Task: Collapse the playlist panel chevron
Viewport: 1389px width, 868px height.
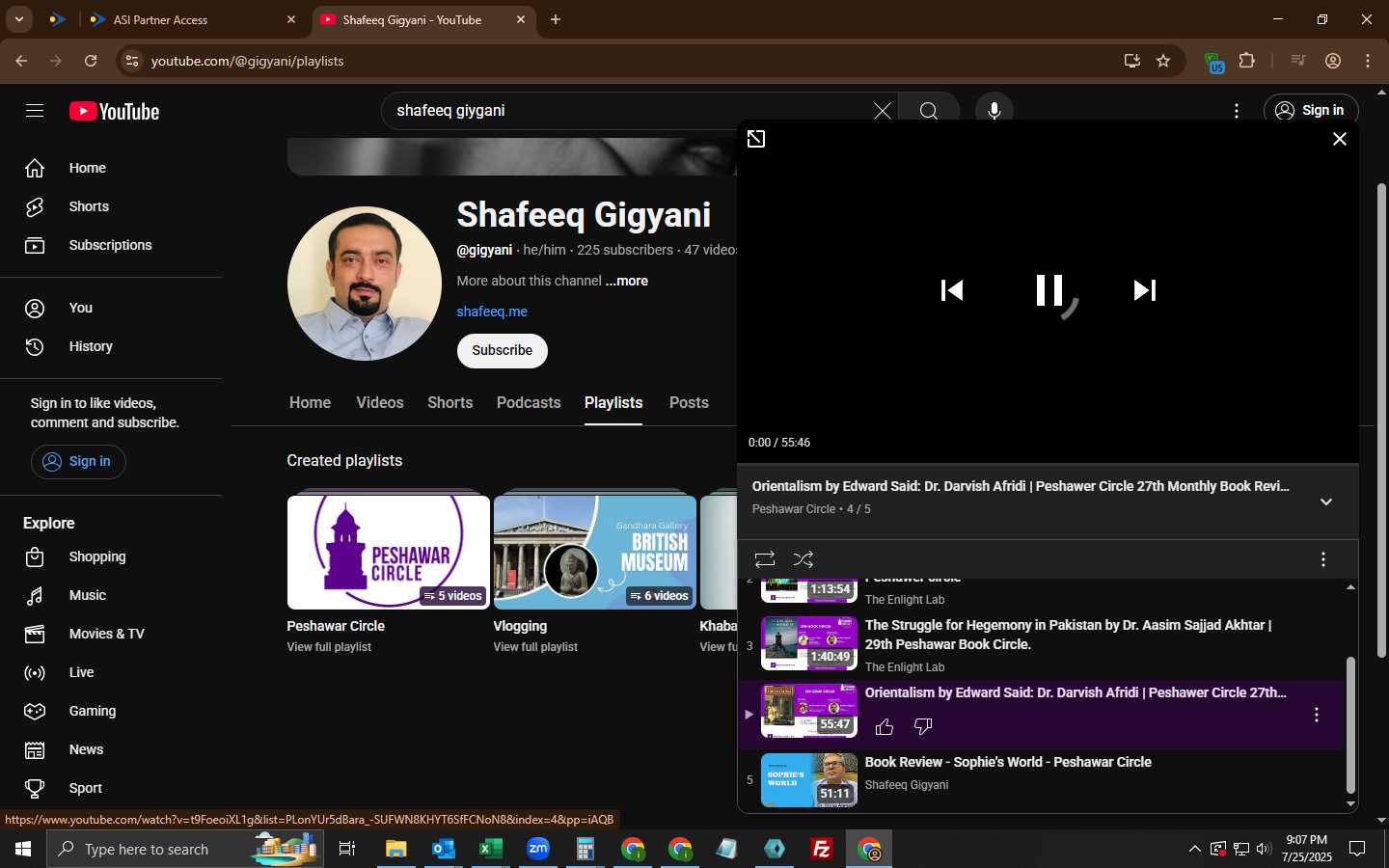Action: tap(1326, 502)
